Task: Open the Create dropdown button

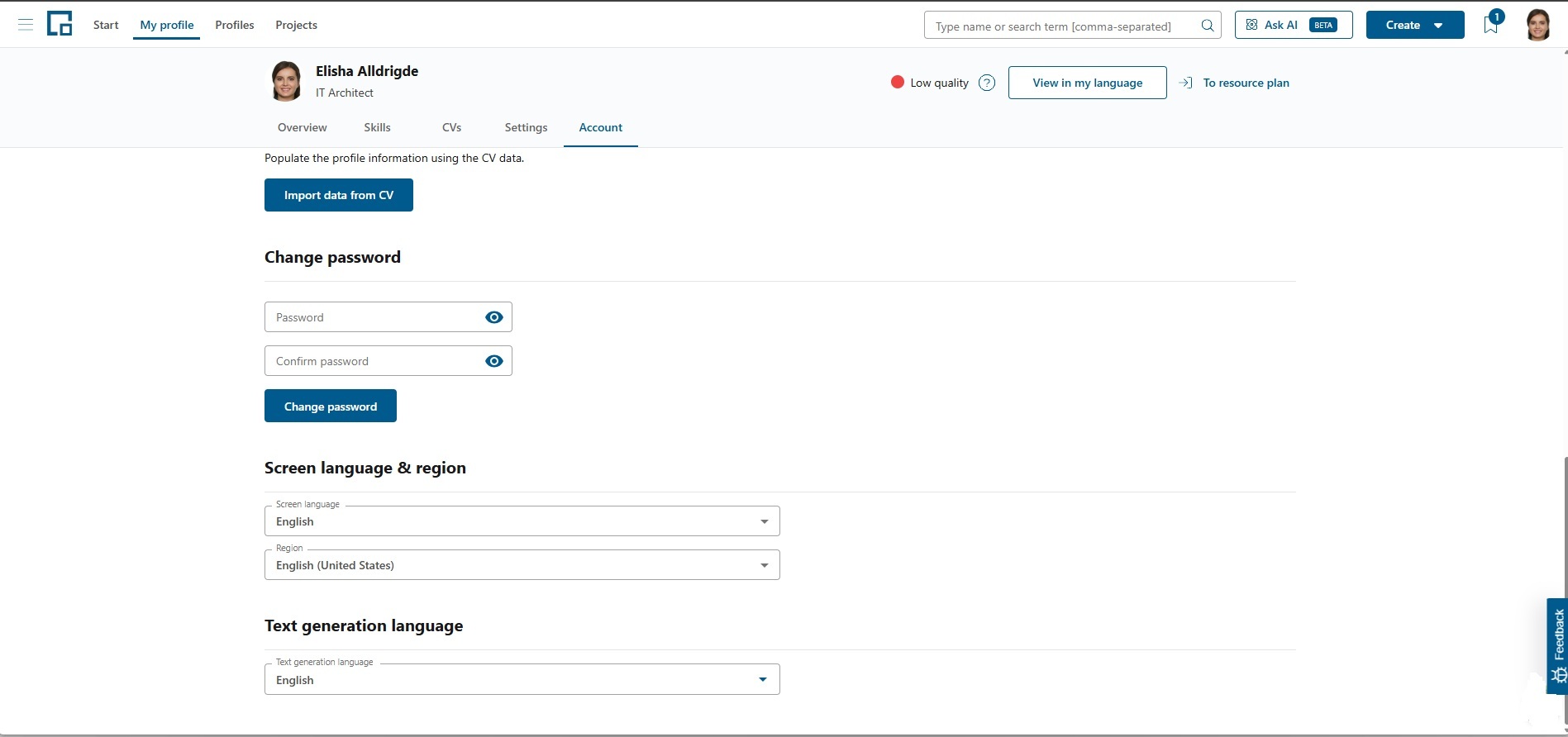Action: pyautogui.click(x=1415, y=25)
